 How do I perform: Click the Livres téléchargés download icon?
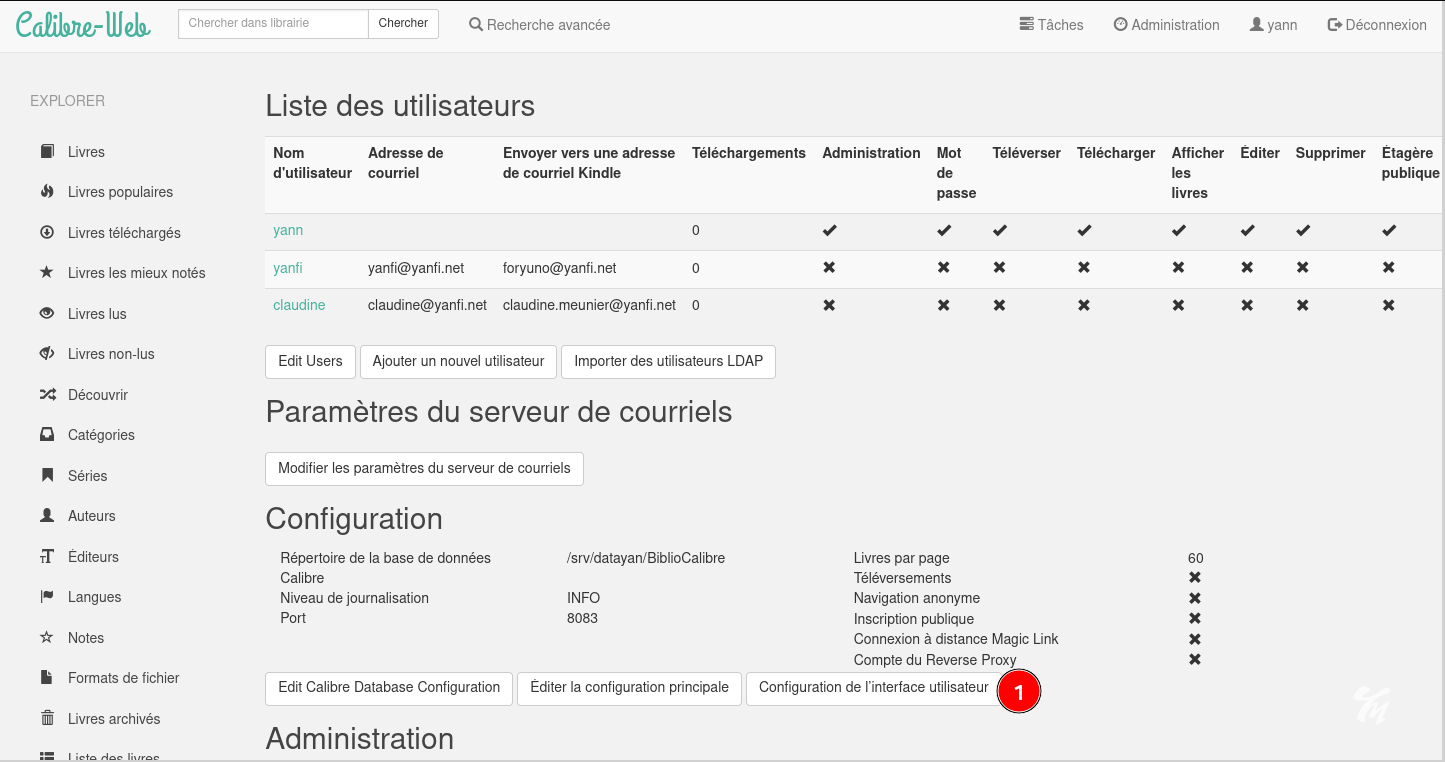tap(47, 233)
